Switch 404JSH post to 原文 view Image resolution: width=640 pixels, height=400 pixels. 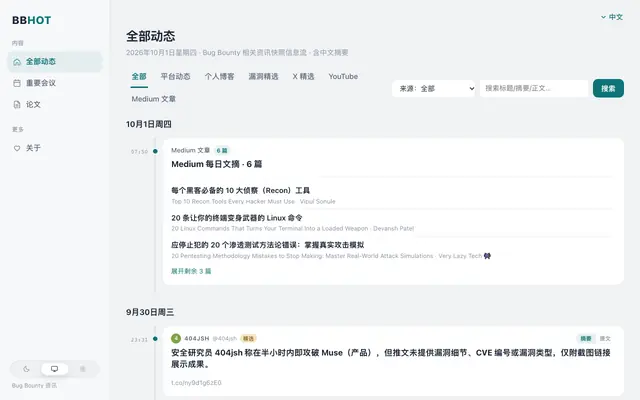click(x=605, y=338)
